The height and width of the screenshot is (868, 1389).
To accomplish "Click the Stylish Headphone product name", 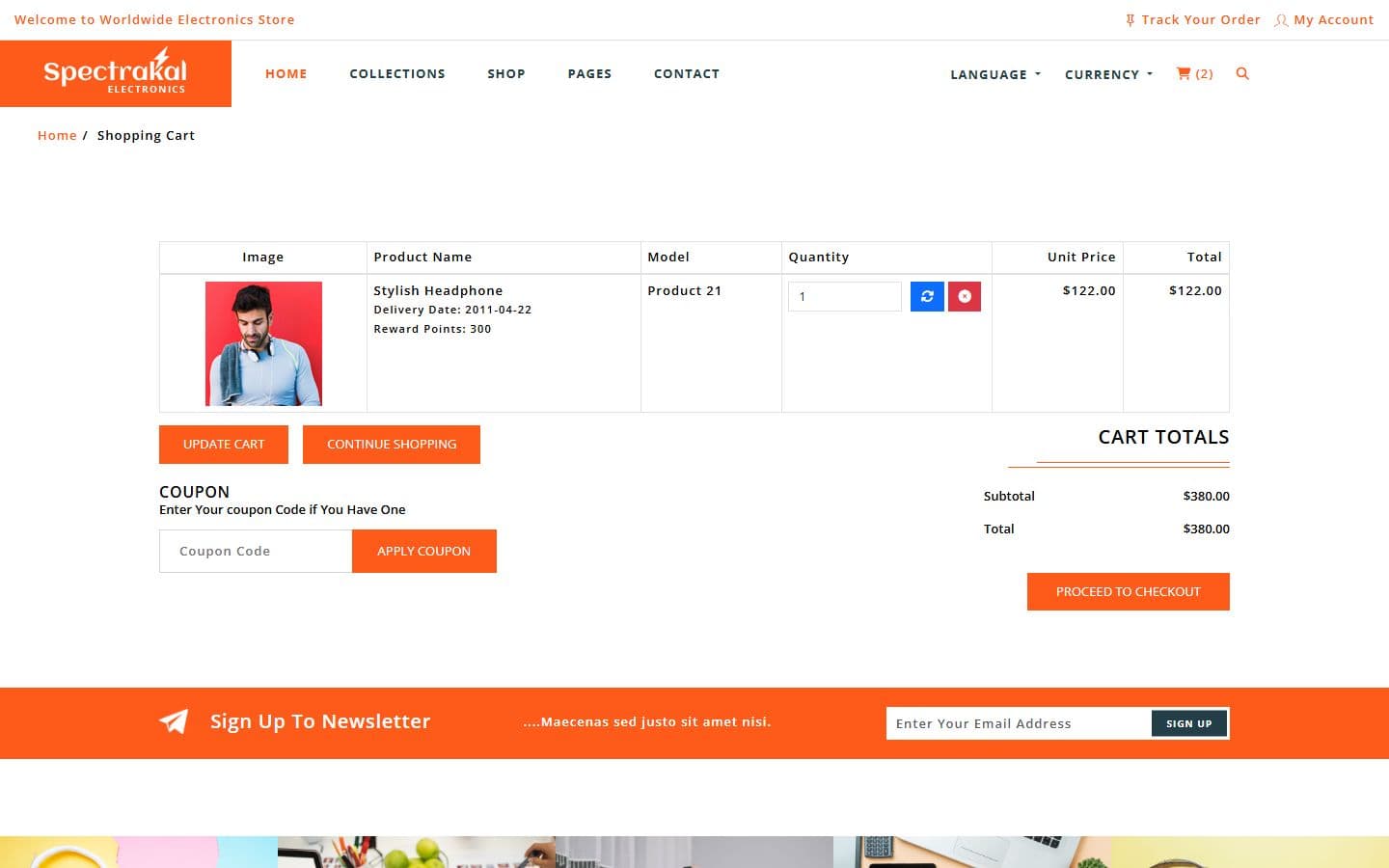I will click(438, 290).
